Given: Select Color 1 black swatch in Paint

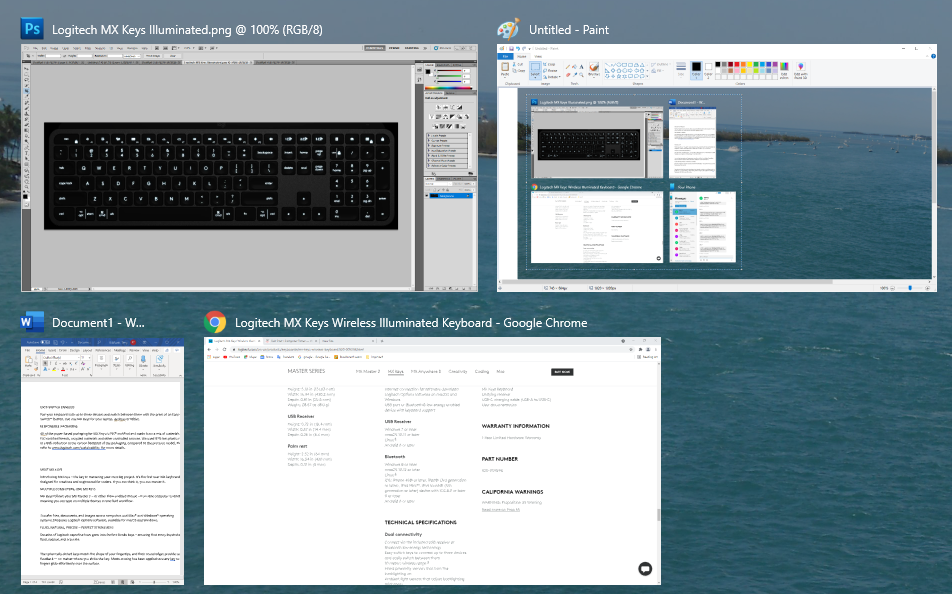Looking at the screenshot, I should click(696, 69).
